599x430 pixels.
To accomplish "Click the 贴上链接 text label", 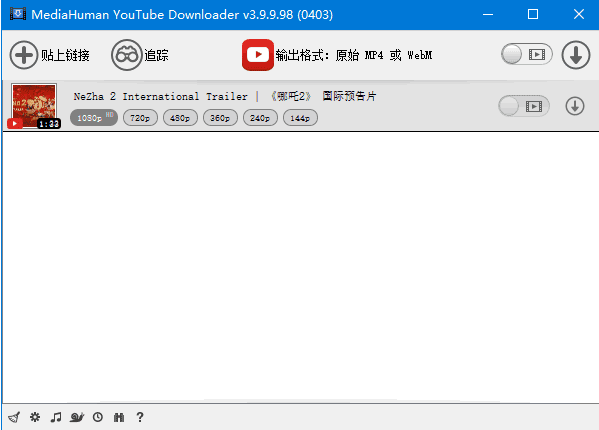I will [x=65, y=55].
